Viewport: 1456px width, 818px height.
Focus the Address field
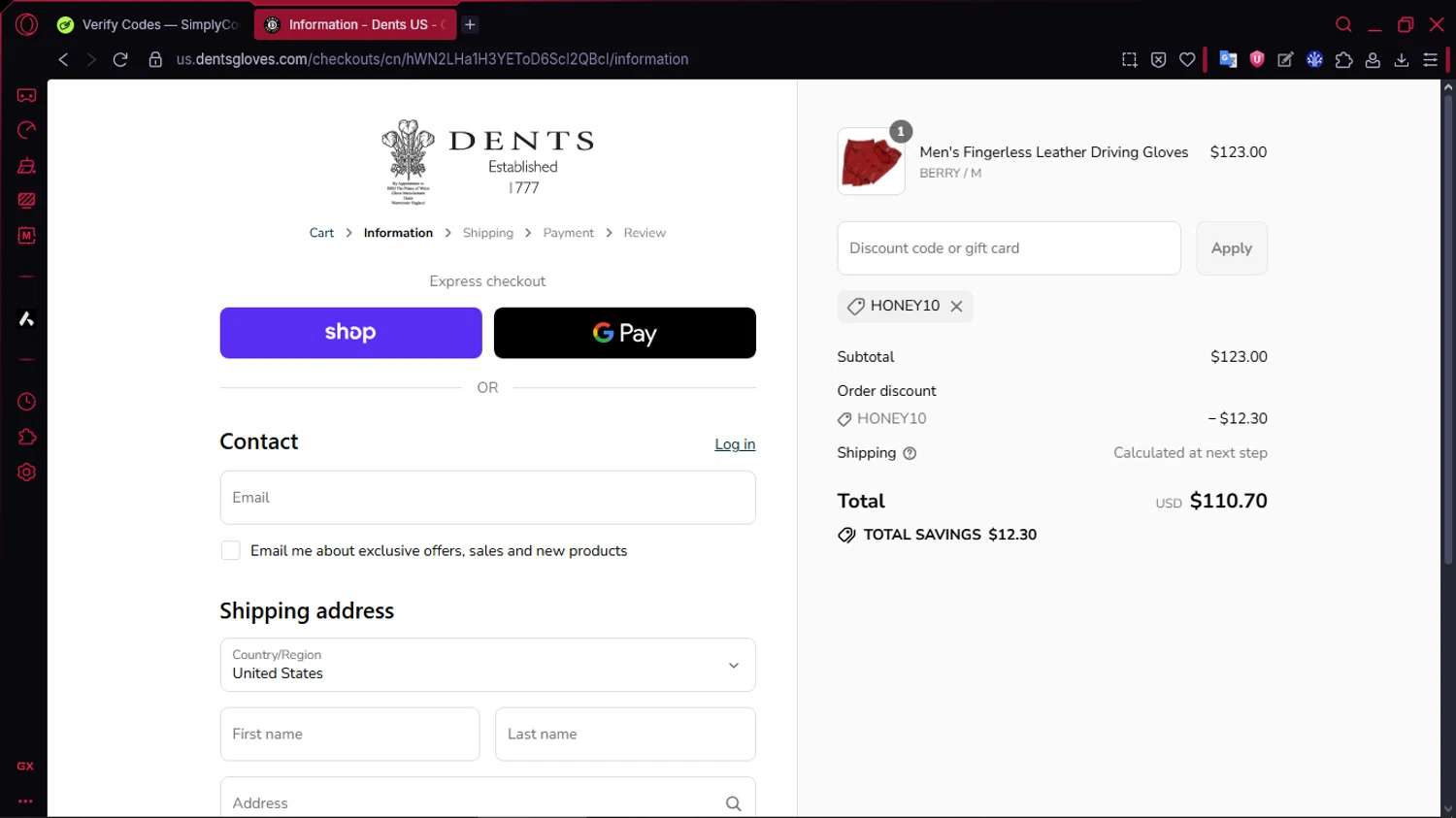pyautogui.click(x=487, y=799)
